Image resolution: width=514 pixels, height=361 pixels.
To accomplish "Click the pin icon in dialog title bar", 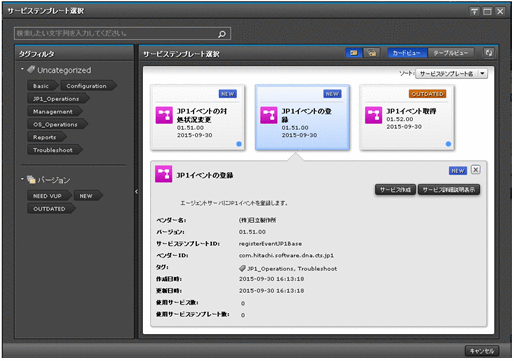I will pyautogui.click(x=474, y=12).
